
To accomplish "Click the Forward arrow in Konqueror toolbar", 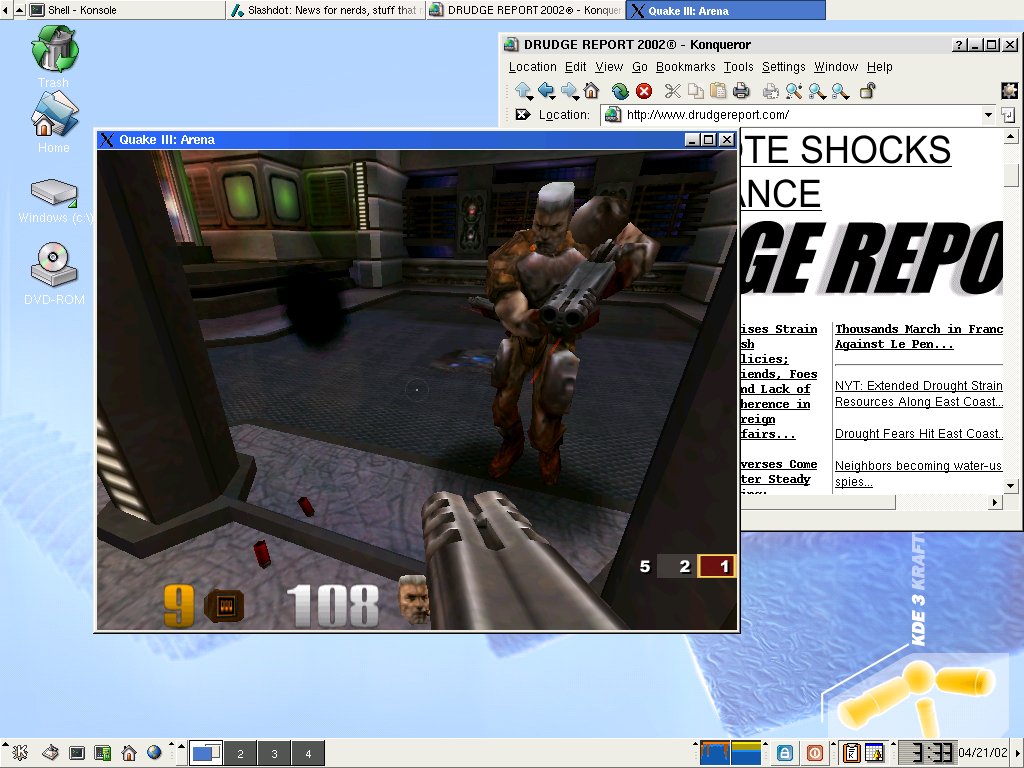I will pyautogui.click(x=569, y=91).
